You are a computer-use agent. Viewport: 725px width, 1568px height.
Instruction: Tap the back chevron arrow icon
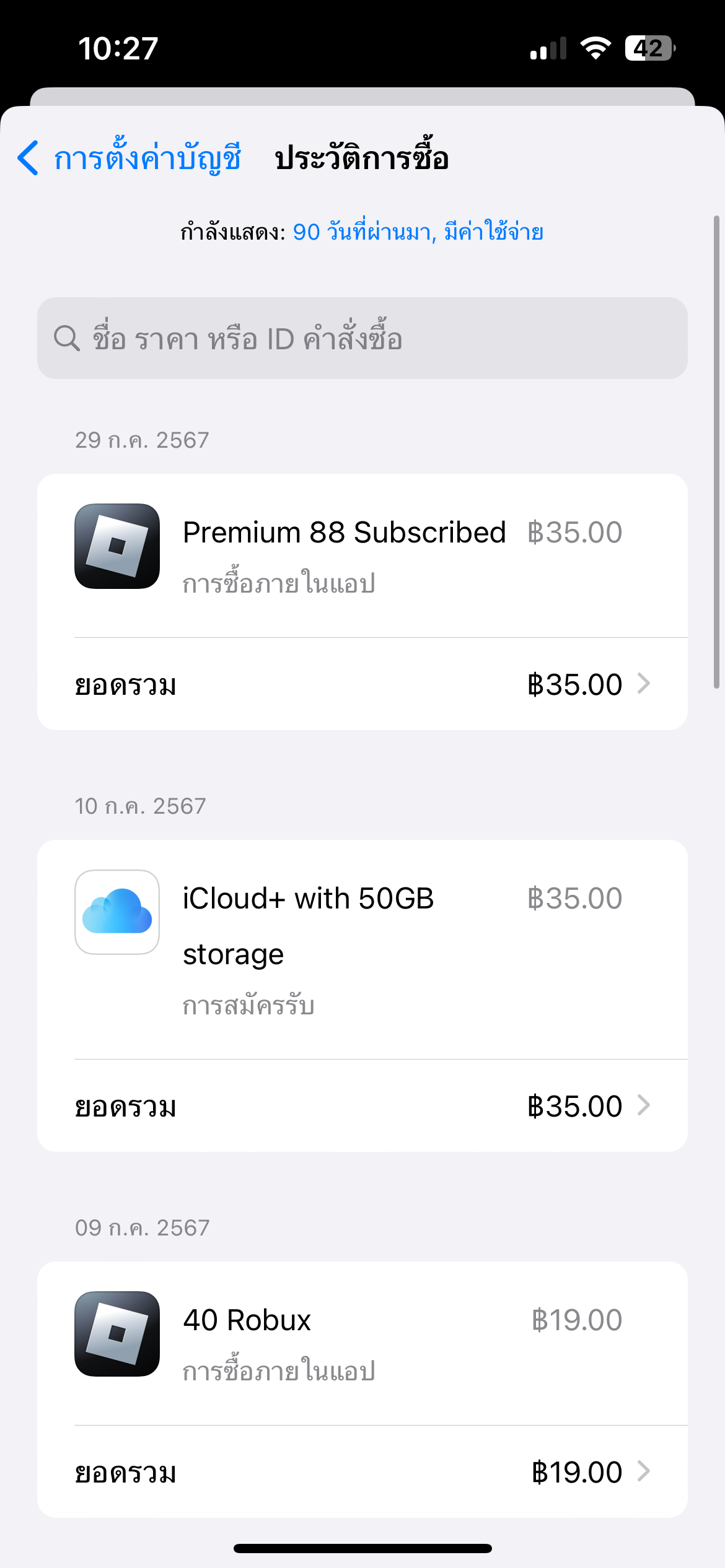(29, 158)
